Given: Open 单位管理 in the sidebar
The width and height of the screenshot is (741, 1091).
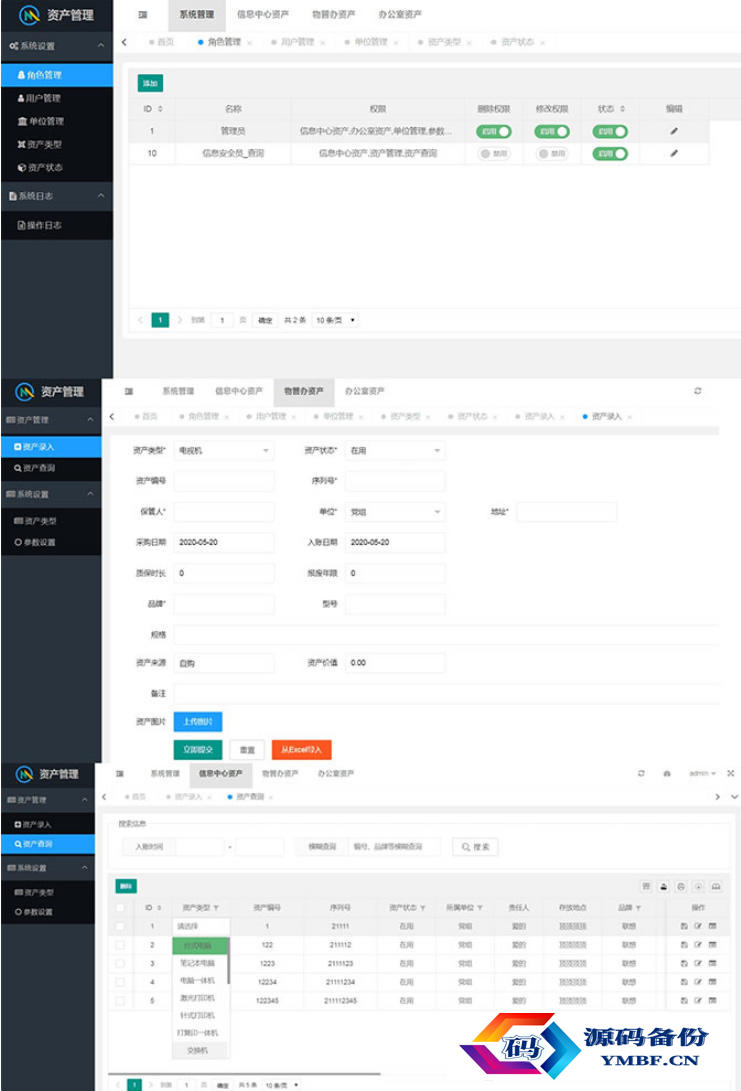Looking at the screenshot, I should [x=56, y=121].
